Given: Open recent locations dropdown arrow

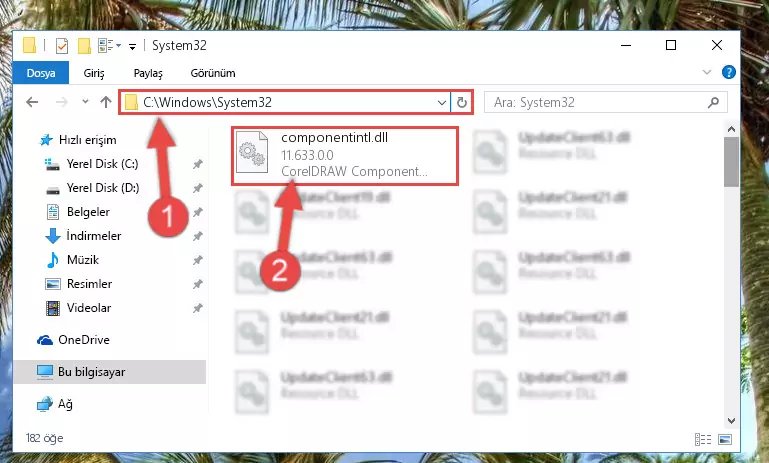Looking at the screenshot, I should point(85,102).
